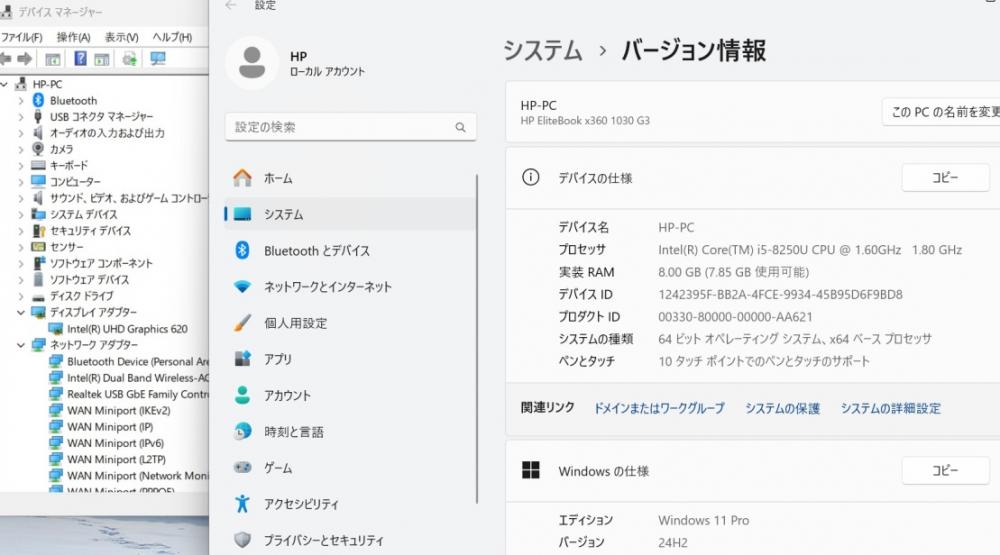
Task: Collapse the ネットワーク アダプター category
Action: tap(21, 344)
